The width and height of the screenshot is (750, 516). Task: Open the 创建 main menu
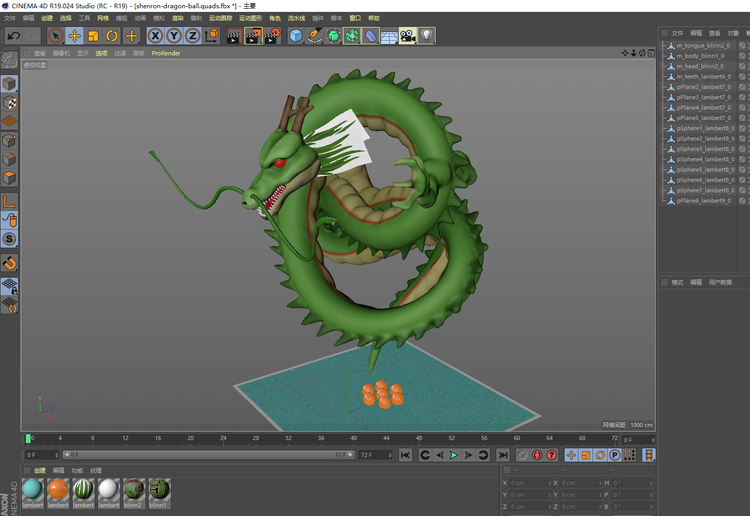[x=47, y=18]
